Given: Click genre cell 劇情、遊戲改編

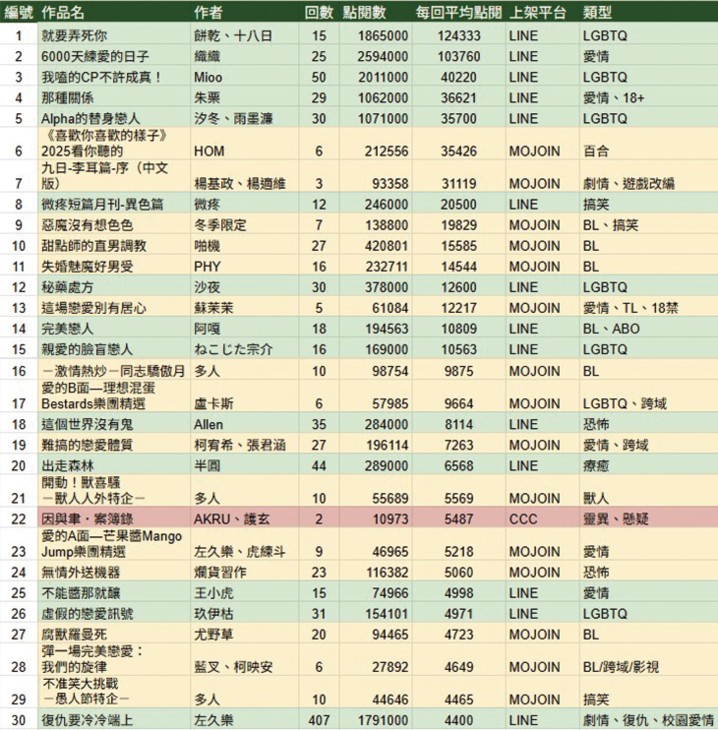Looking at the screenshot, I should coord(629,184).
